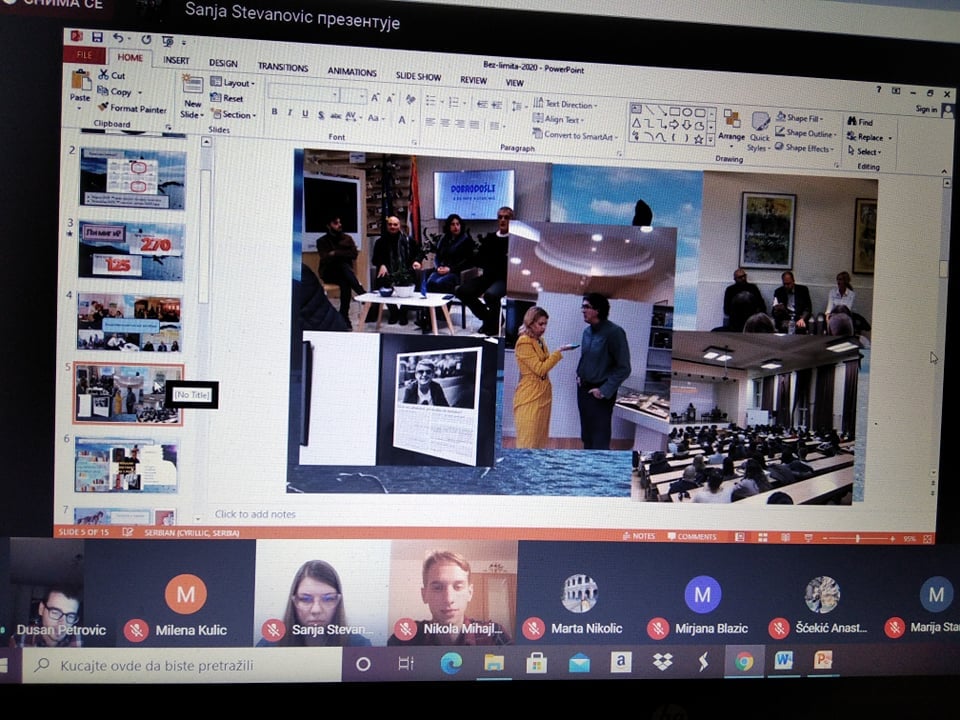This screenshot has height=720, width=960.
Task: Open Microsoft Edge from the taskbar
Action: pyautogui.click(x=451, y=662)
